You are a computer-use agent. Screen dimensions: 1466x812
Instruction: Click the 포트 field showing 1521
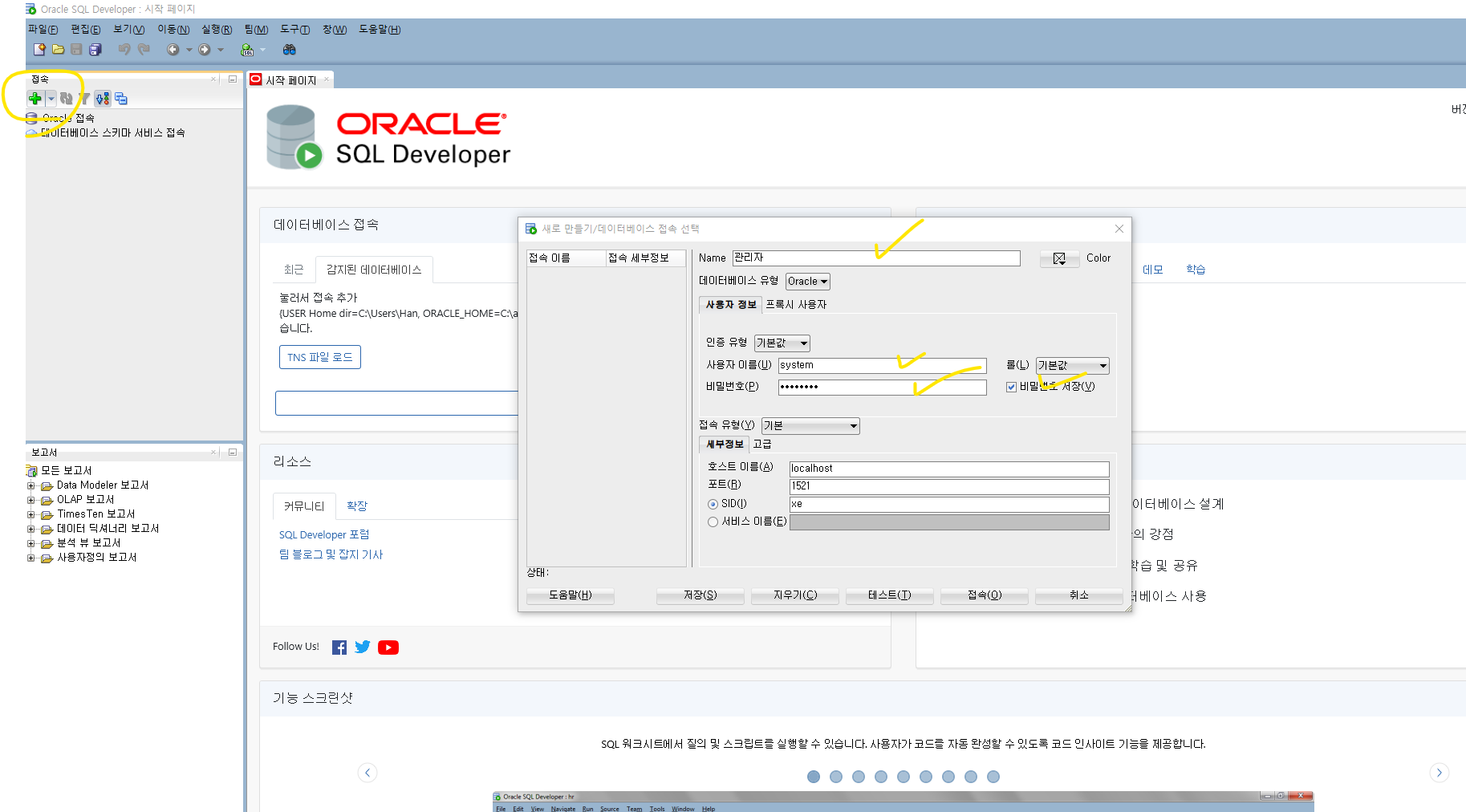949,487
